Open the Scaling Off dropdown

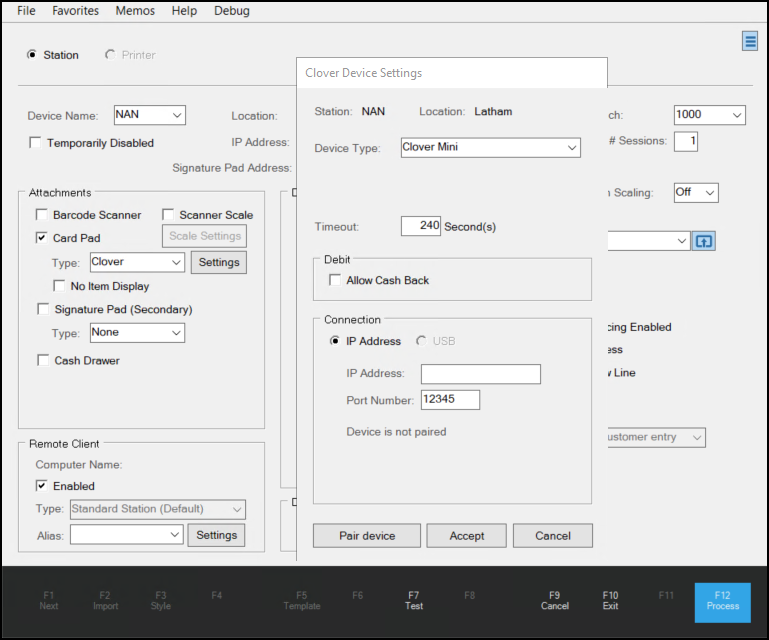(696, 193)
